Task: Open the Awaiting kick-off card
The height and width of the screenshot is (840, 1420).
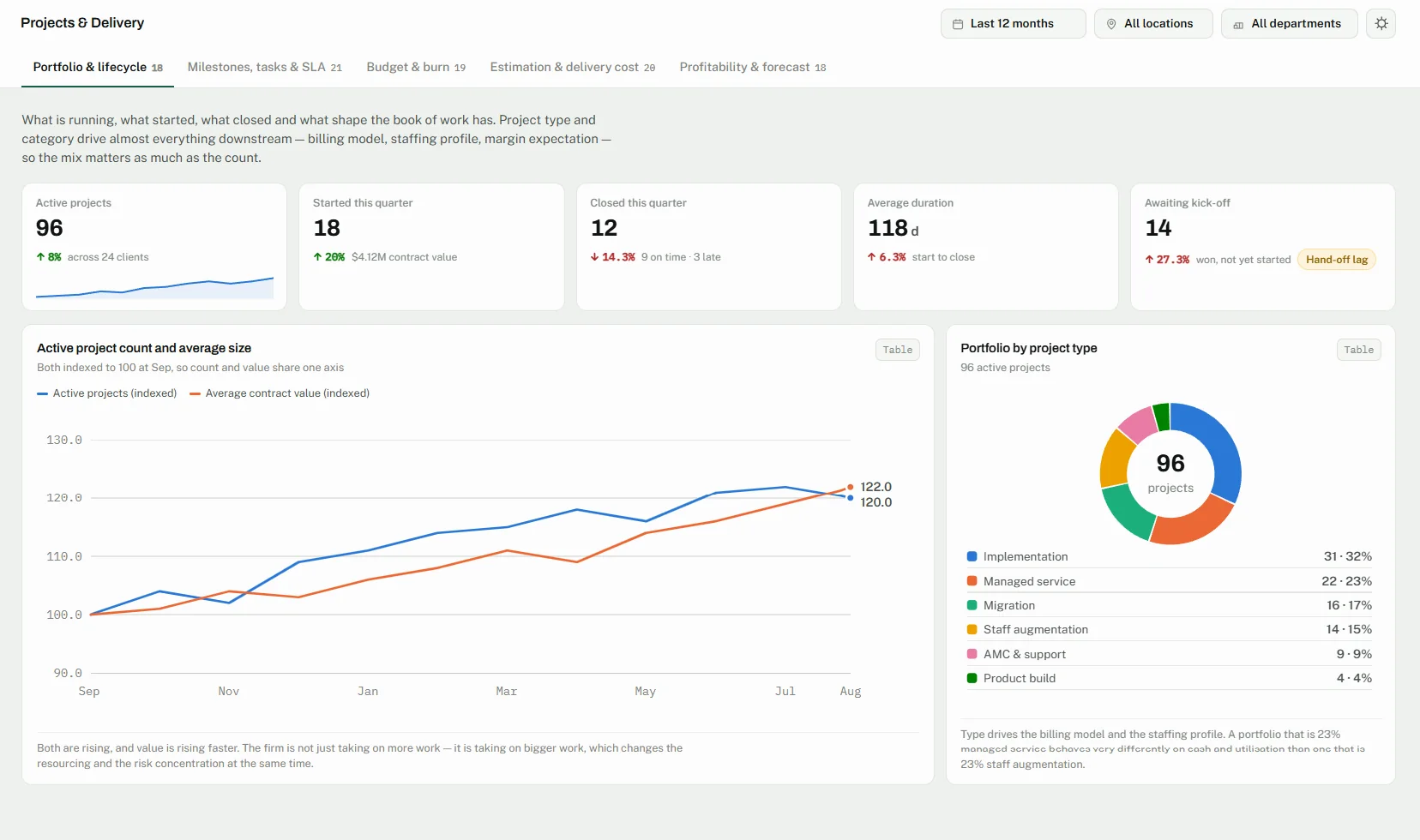Action: click(1263, 247)
